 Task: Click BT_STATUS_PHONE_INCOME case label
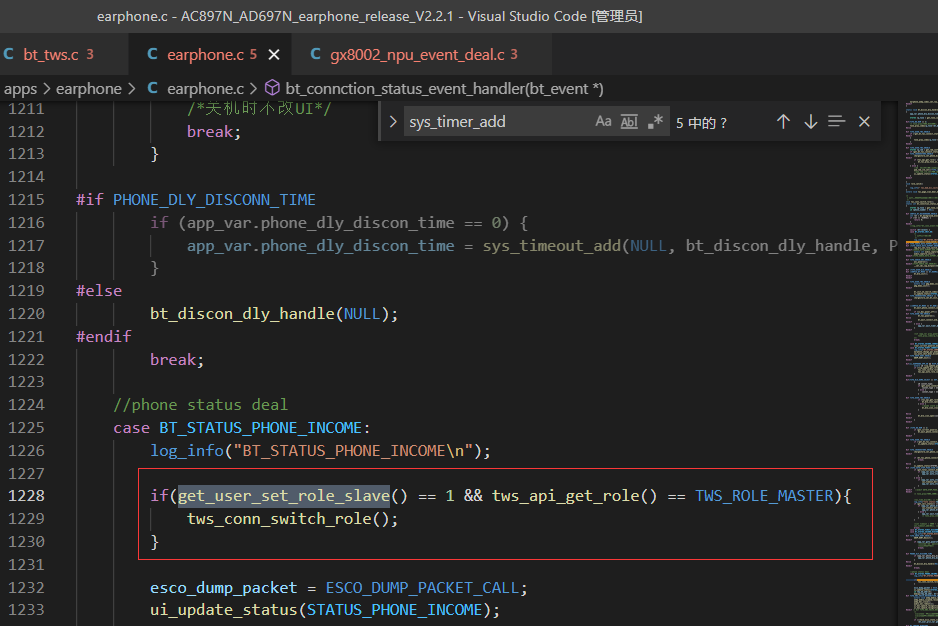coord(261,428)
